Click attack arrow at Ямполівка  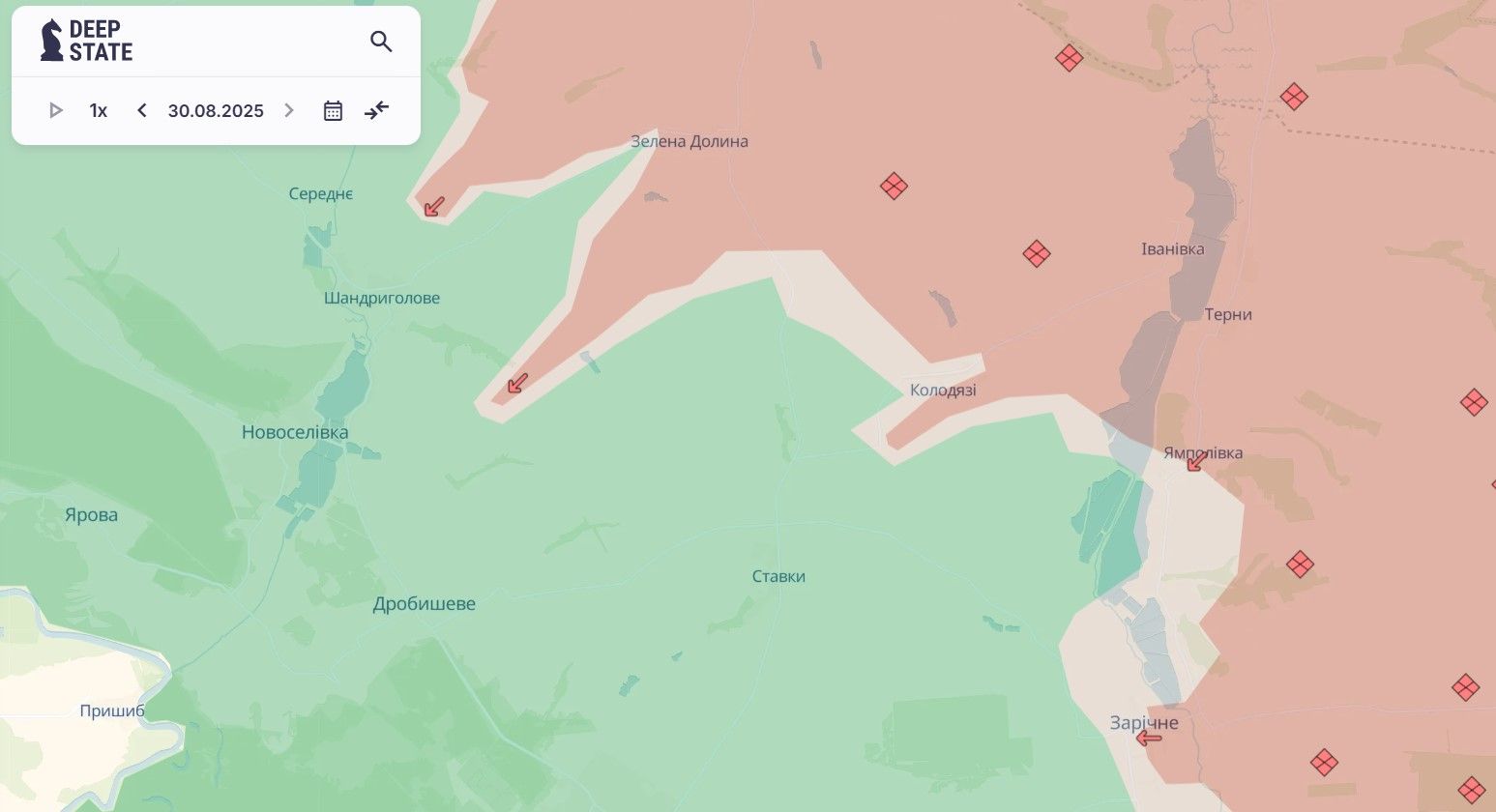[1196, 461]
